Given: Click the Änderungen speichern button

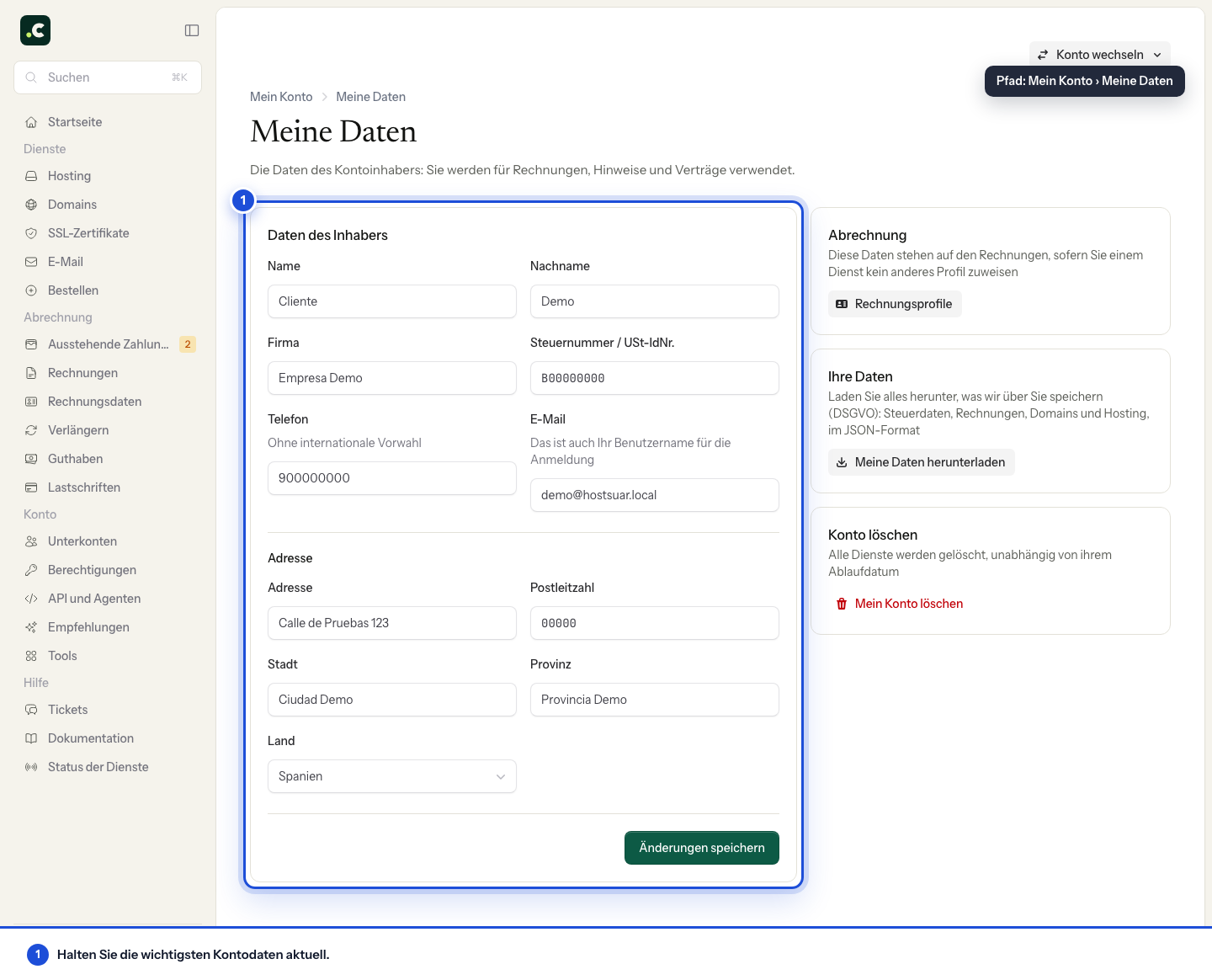Looking at the screenshot, I should coord(702,848).
